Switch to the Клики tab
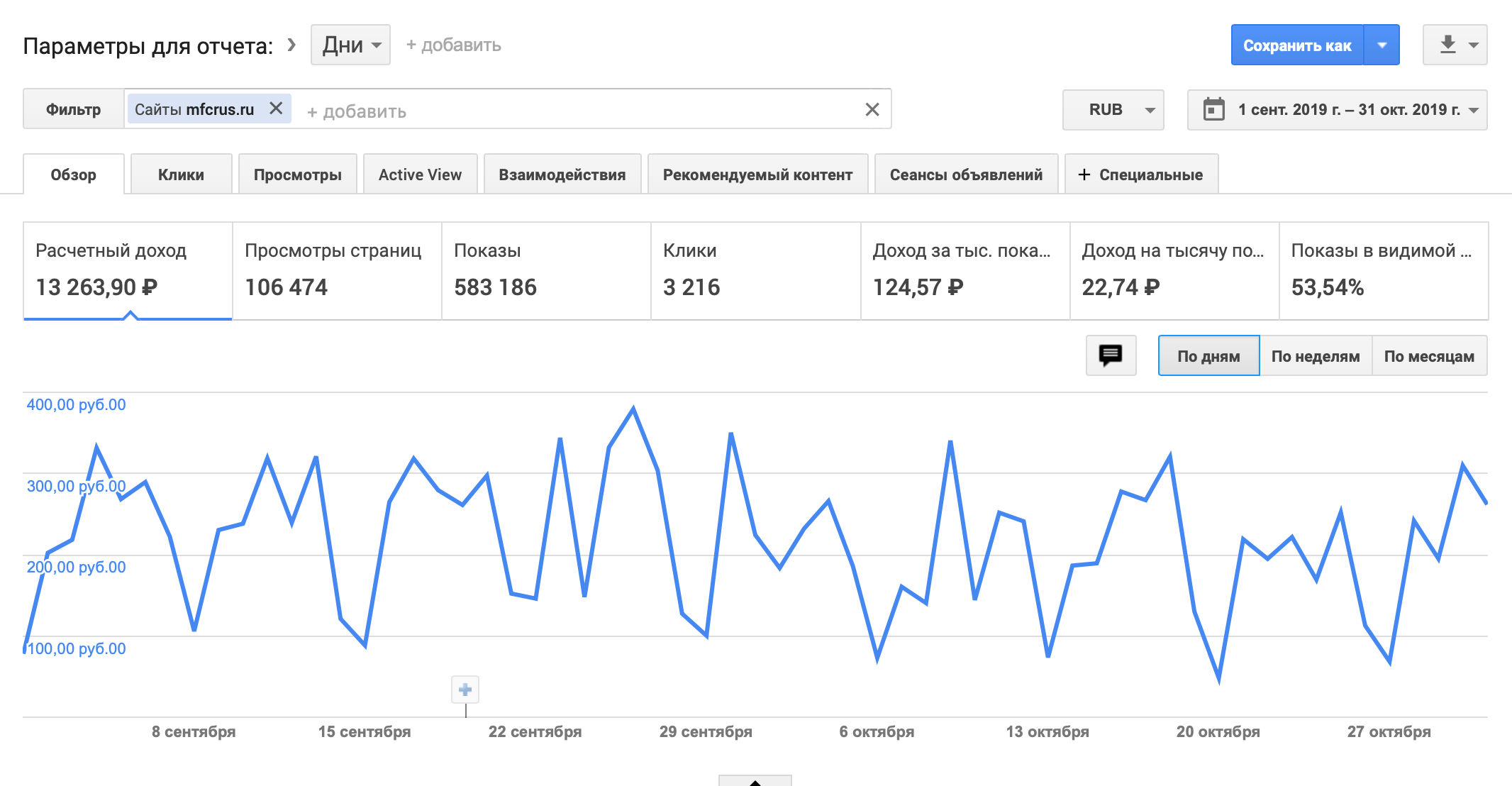 point(181,175)
